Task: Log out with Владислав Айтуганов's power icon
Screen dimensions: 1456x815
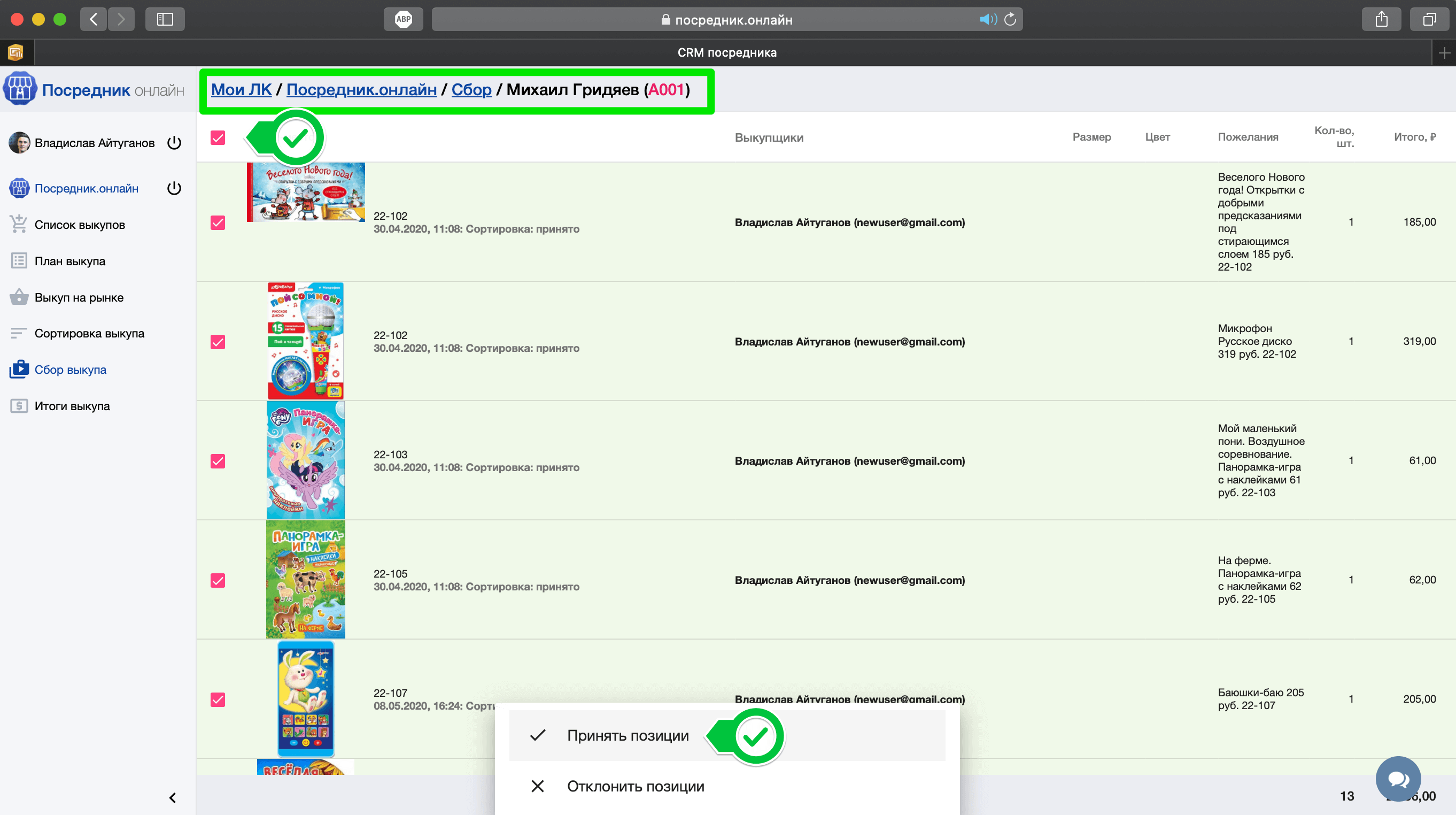Action: pyautogui.click(x=174, y=143)
